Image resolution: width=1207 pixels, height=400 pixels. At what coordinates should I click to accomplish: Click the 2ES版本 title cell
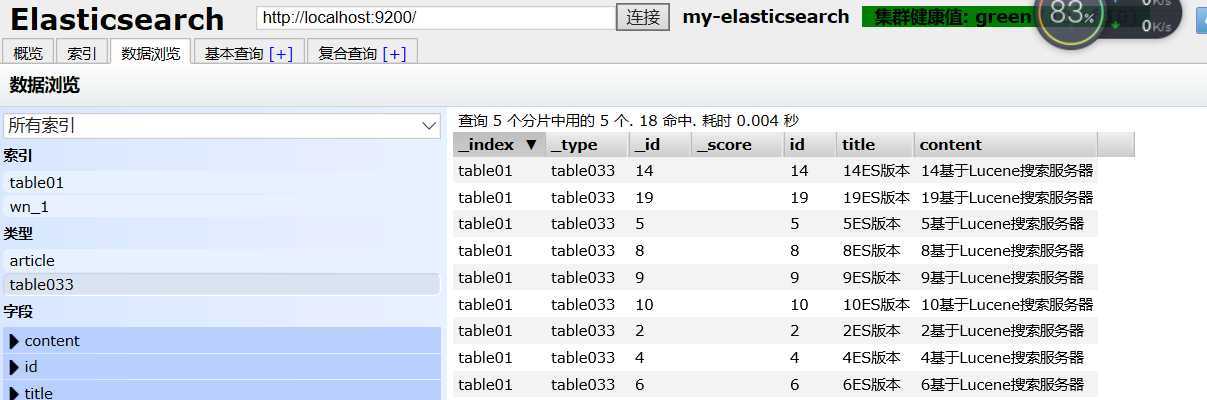click(x=875, y=331)
